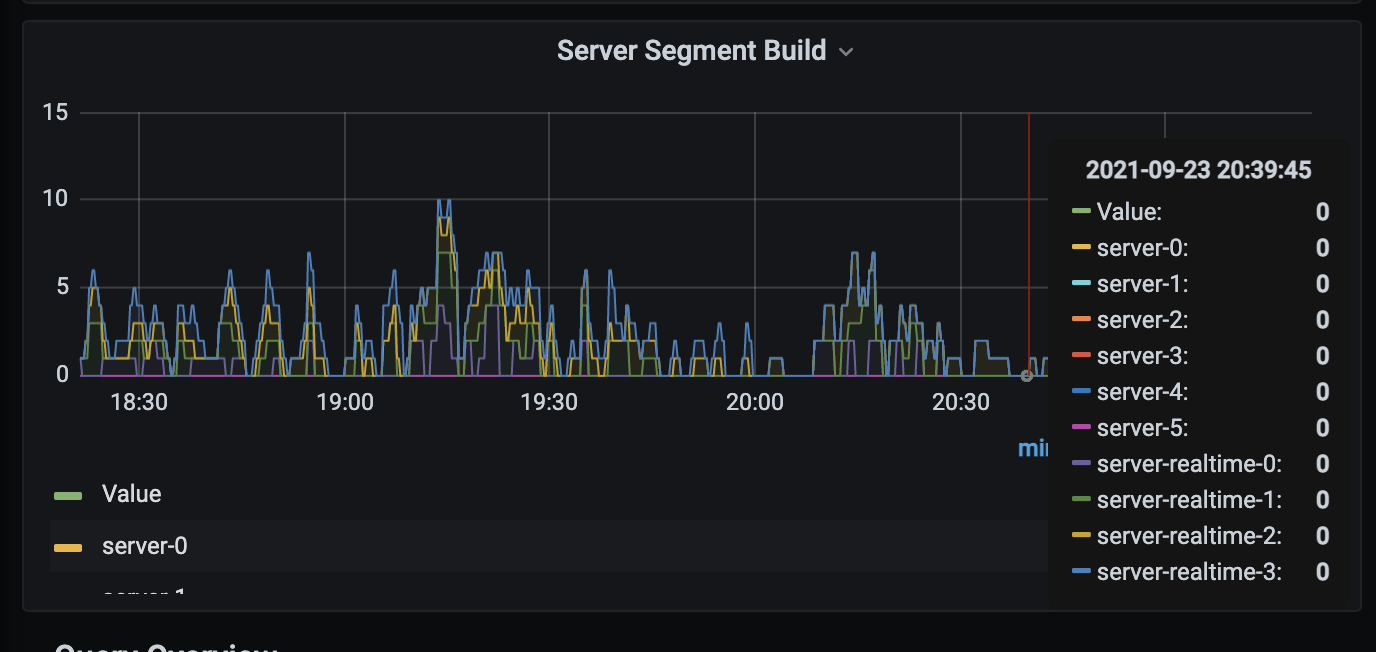This screenshot has width=1376, height=652.
Task: Click the green Value legend color swatch
Action: coord(67,495)
